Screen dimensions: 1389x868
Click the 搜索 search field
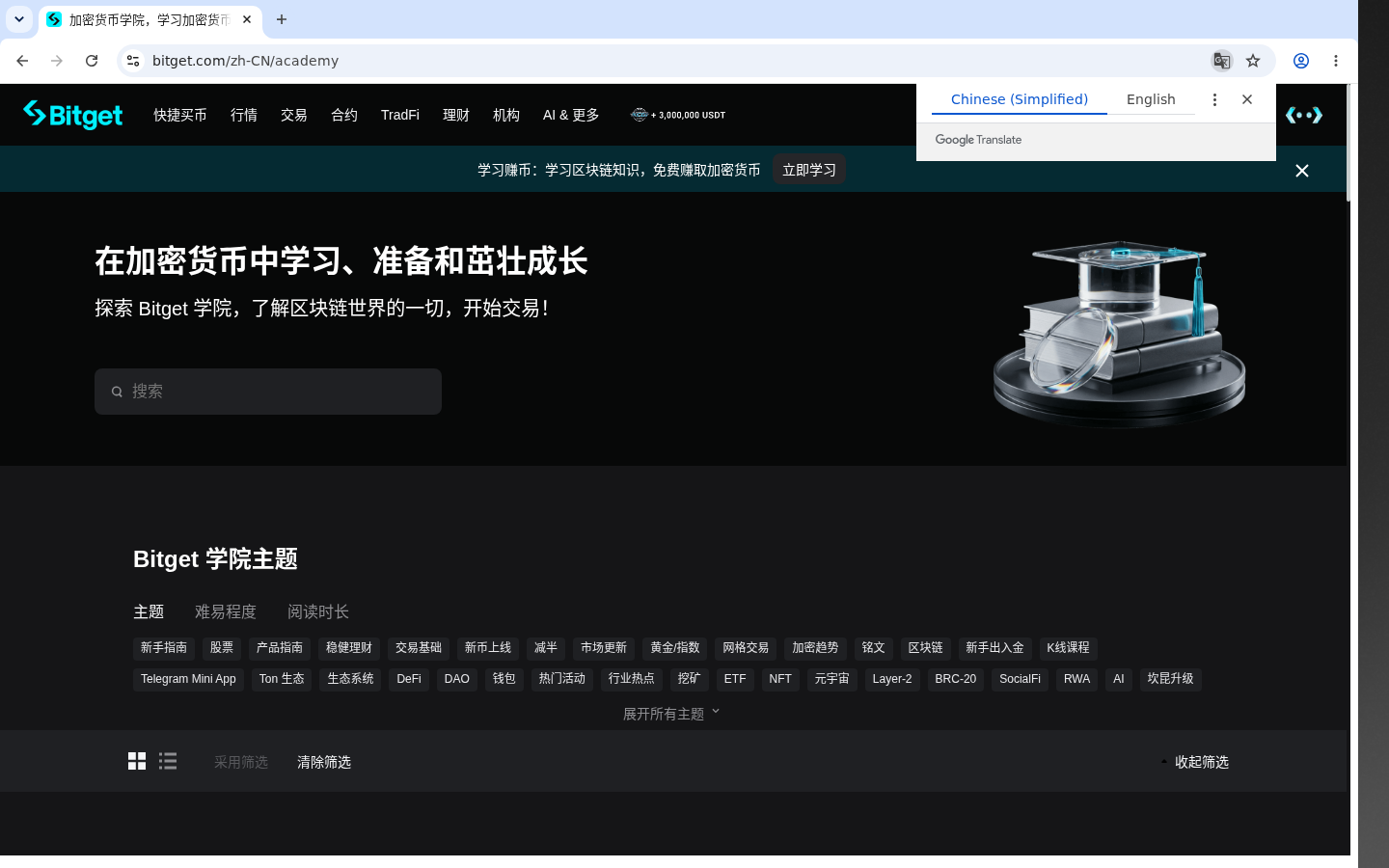tap(268, 392)
